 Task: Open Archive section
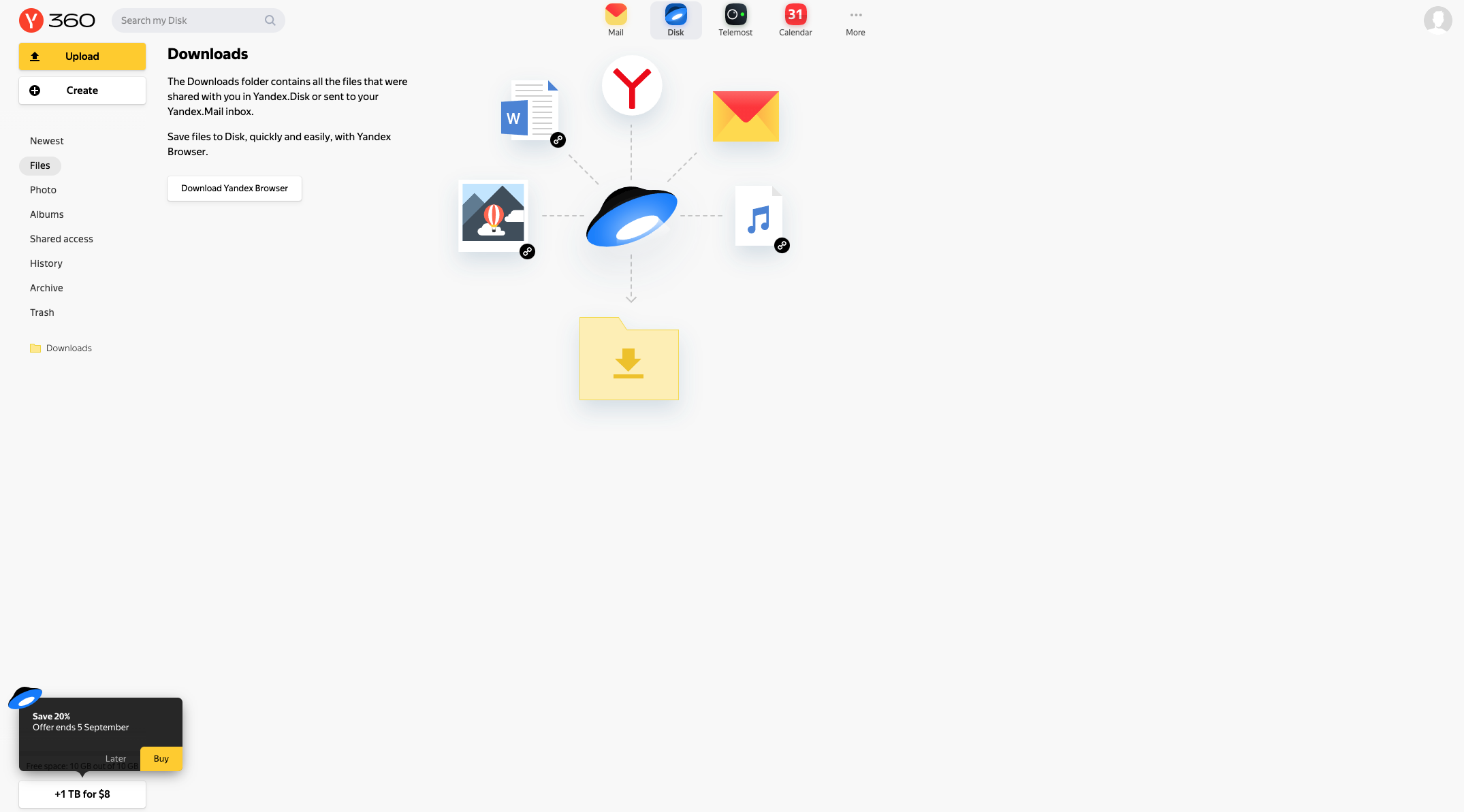click(46, 288)
